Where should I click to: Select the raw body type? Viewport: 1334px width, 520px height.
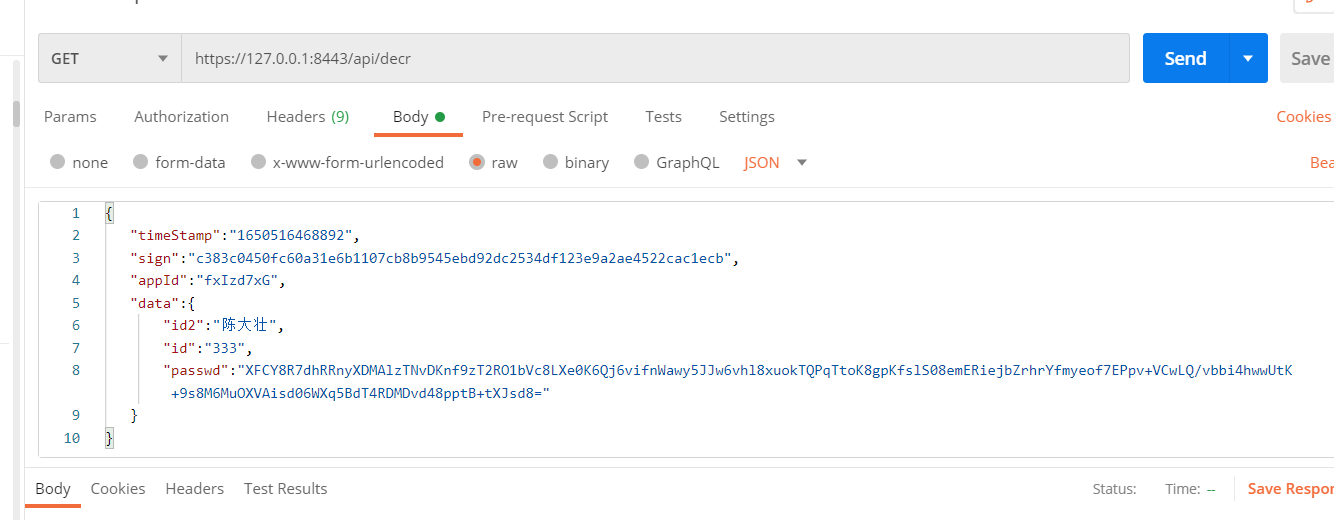point(493,162)
